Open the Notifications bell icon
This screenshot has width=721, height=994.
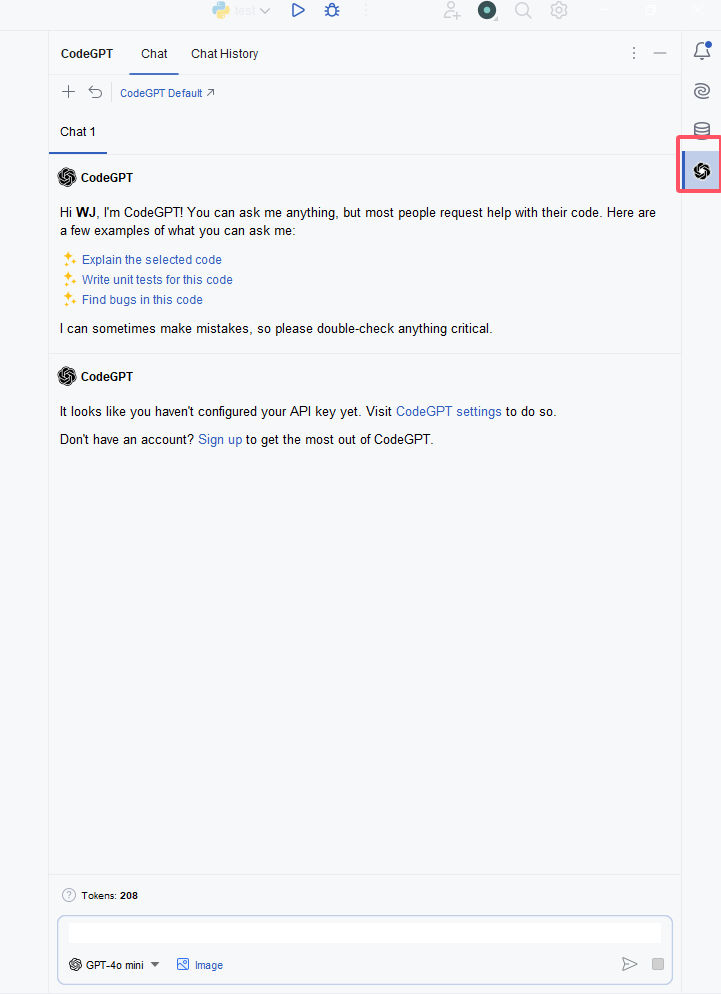click(x=702, y=50)
